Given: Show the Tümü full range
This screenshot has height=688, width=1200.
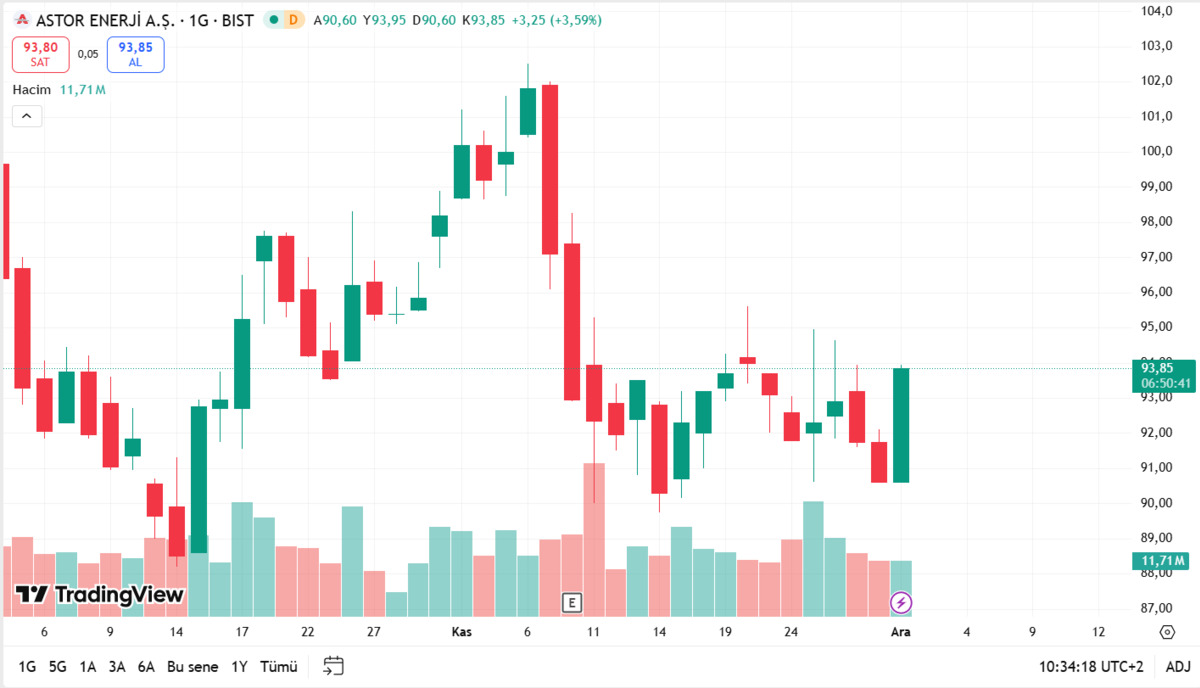Looking at the screenshot, I should click(x=277, y=666).
